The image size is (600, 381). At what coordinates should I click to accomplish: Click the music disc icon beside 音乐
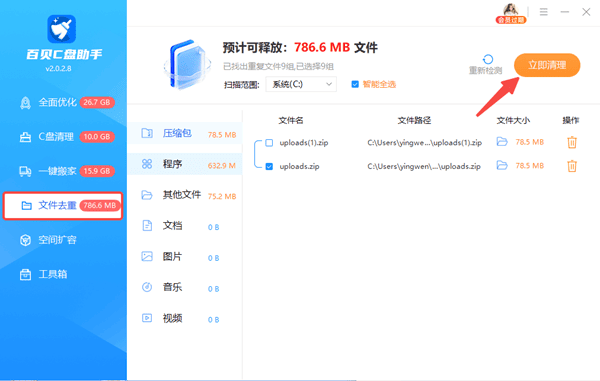[x=147, y=287]
